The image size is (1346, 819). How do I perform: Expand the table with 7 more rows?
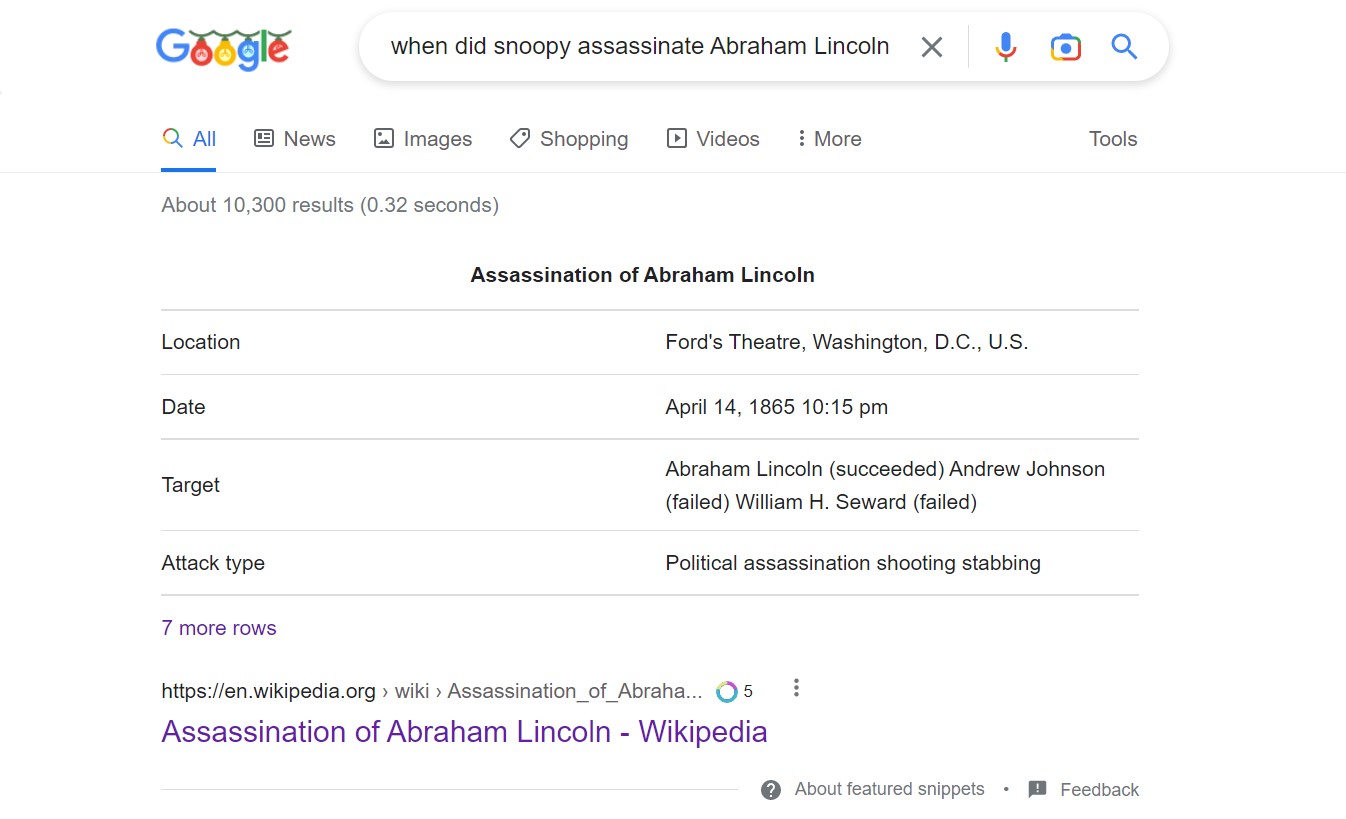tap(219, 628)
